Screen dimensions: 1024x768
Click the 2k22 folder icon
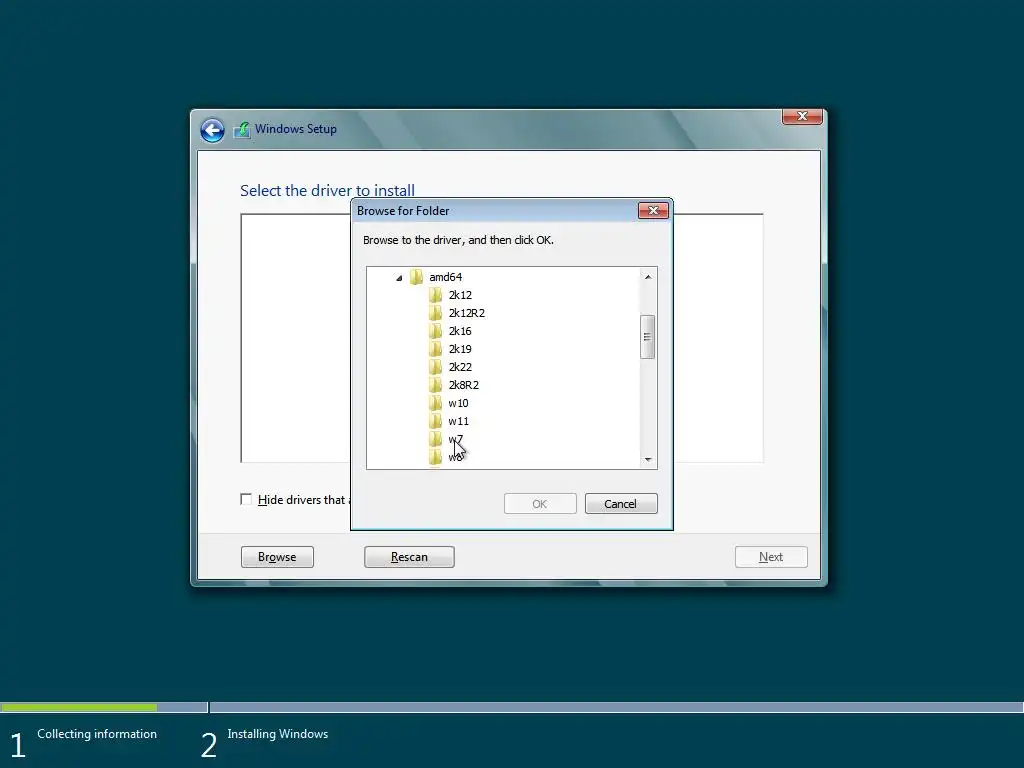[436, 367]
